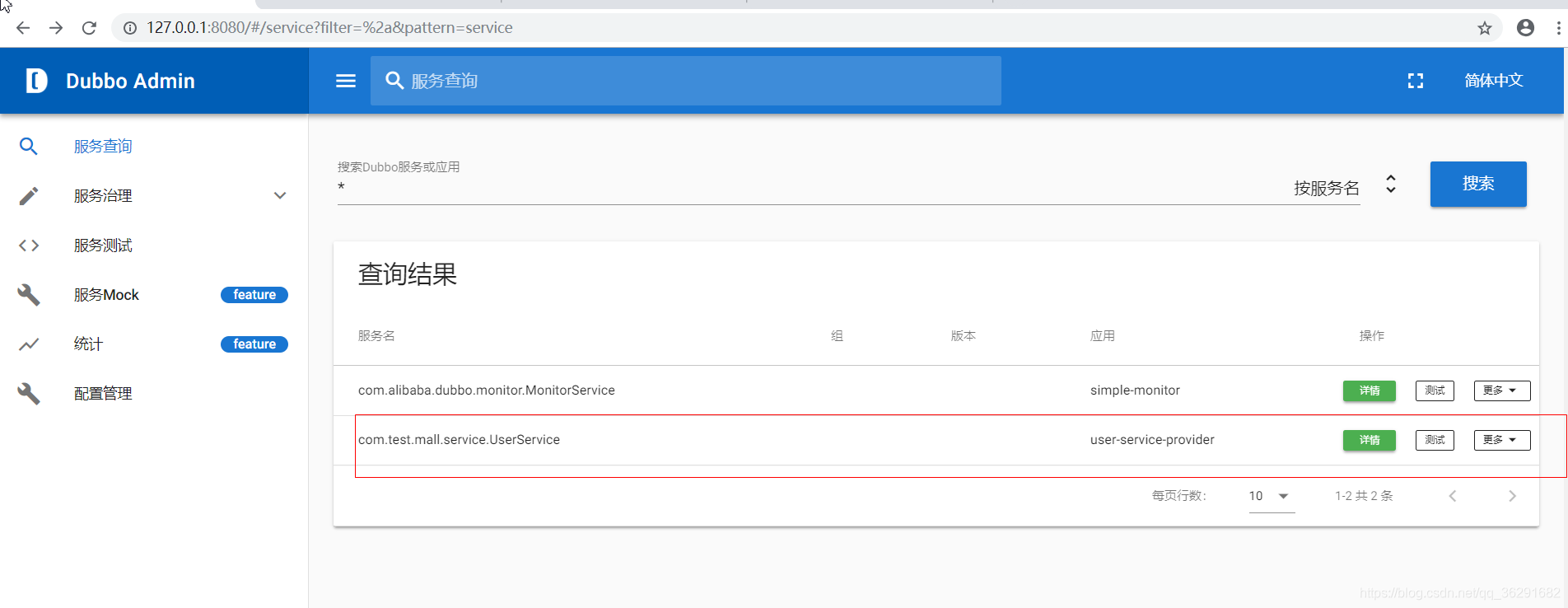Toggle the hamburger navigation menu
Viewport: 1568px width, 608px height.
click(346, 81)
